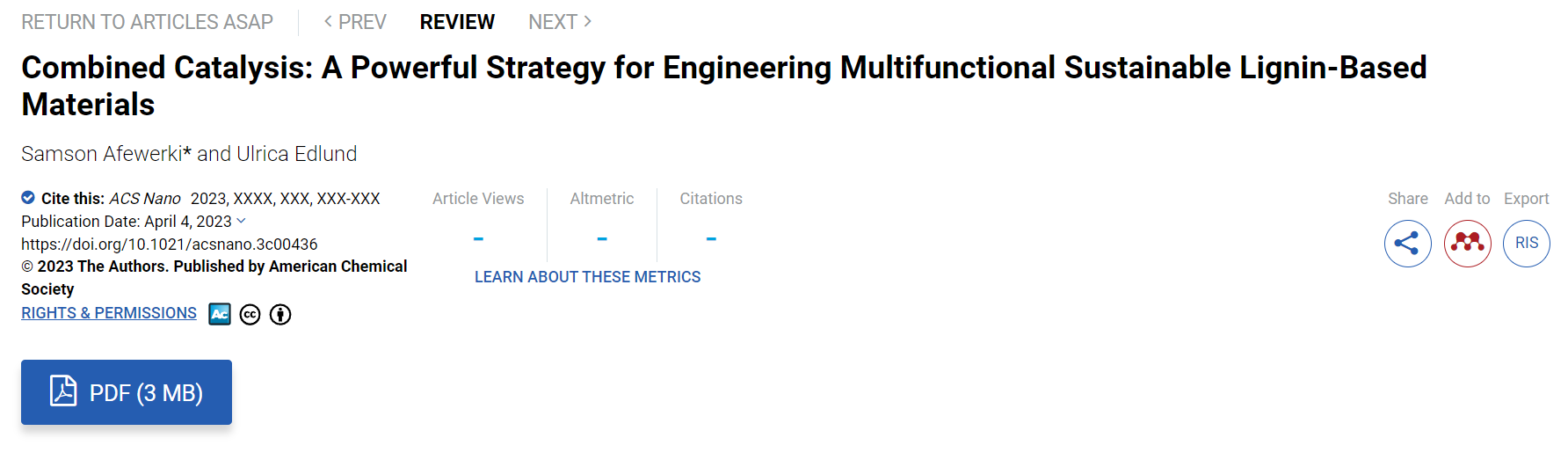Expand the Publication Date chevron
This screenshot has width=1568, height=460.
(242, 221)
